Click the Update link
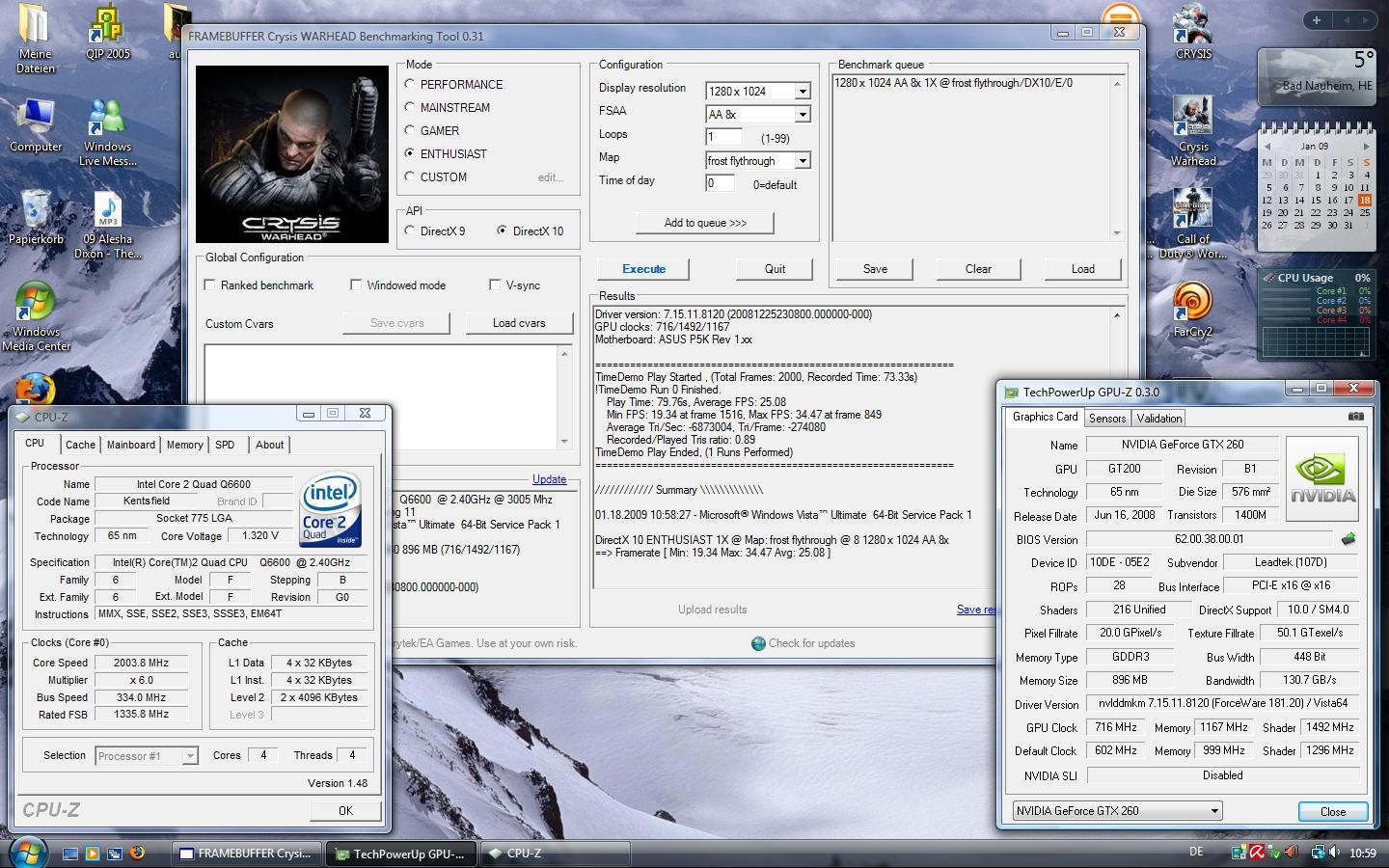Image resolution: width=1389 pixels, height=868 pixels. pos(549,479)
